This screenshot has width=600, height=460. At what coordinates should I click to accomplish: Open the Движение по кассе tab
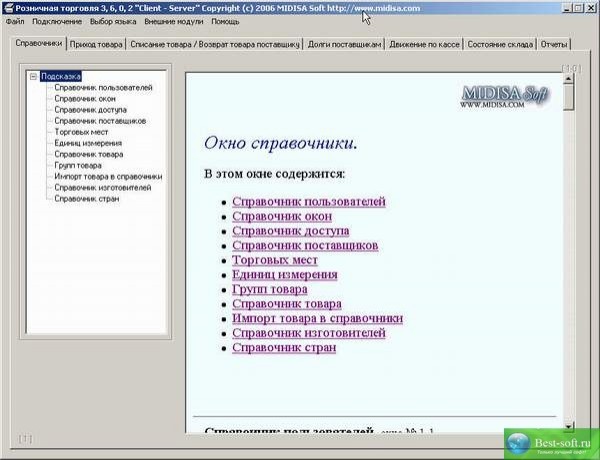point(424,44)
